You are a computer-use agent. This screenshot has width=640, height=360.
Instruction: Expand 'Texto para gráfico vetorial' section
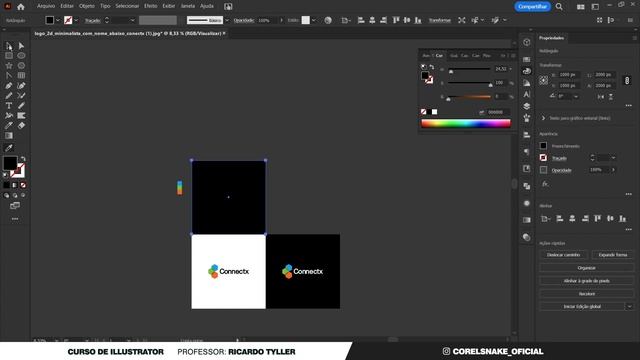[x=543, y=118]
